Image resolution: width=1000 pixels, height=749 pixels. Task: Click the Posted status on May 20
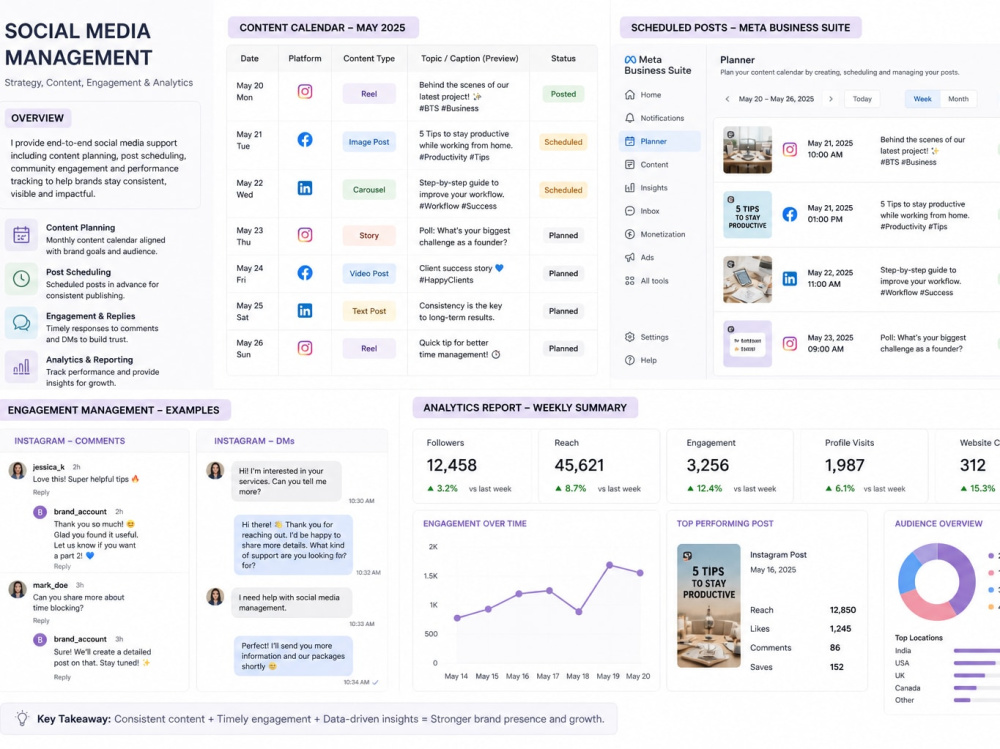pos(563,94)
